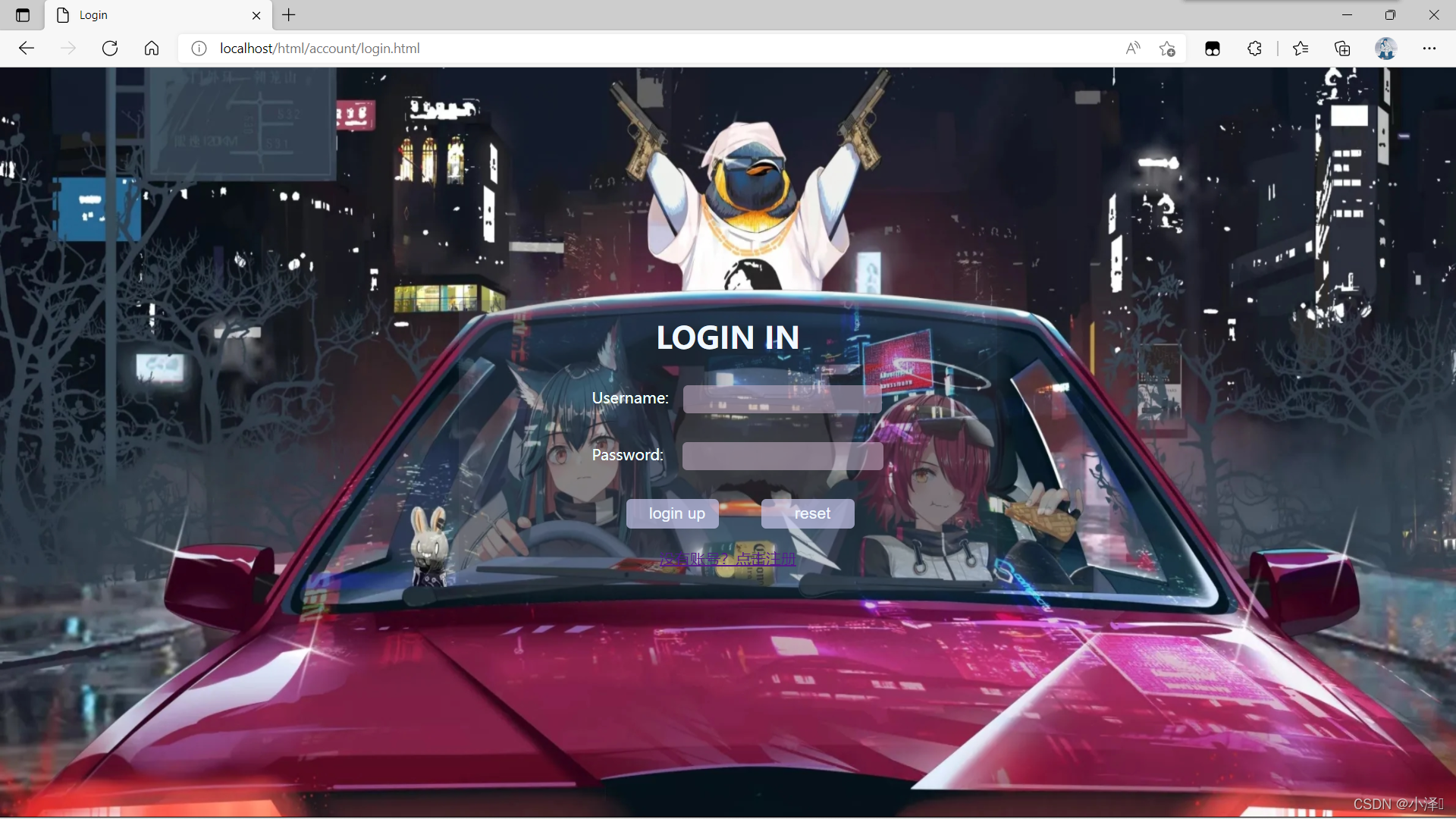
Task: Reload the login page
Action: point(110,49)
